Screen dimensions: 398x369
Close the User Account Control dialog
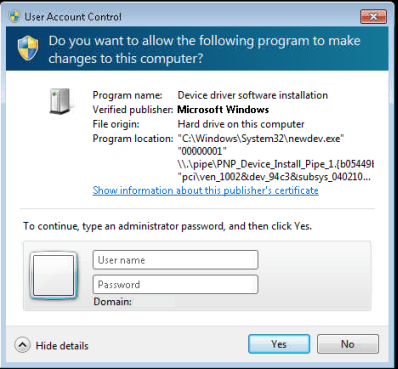[373, 16]
